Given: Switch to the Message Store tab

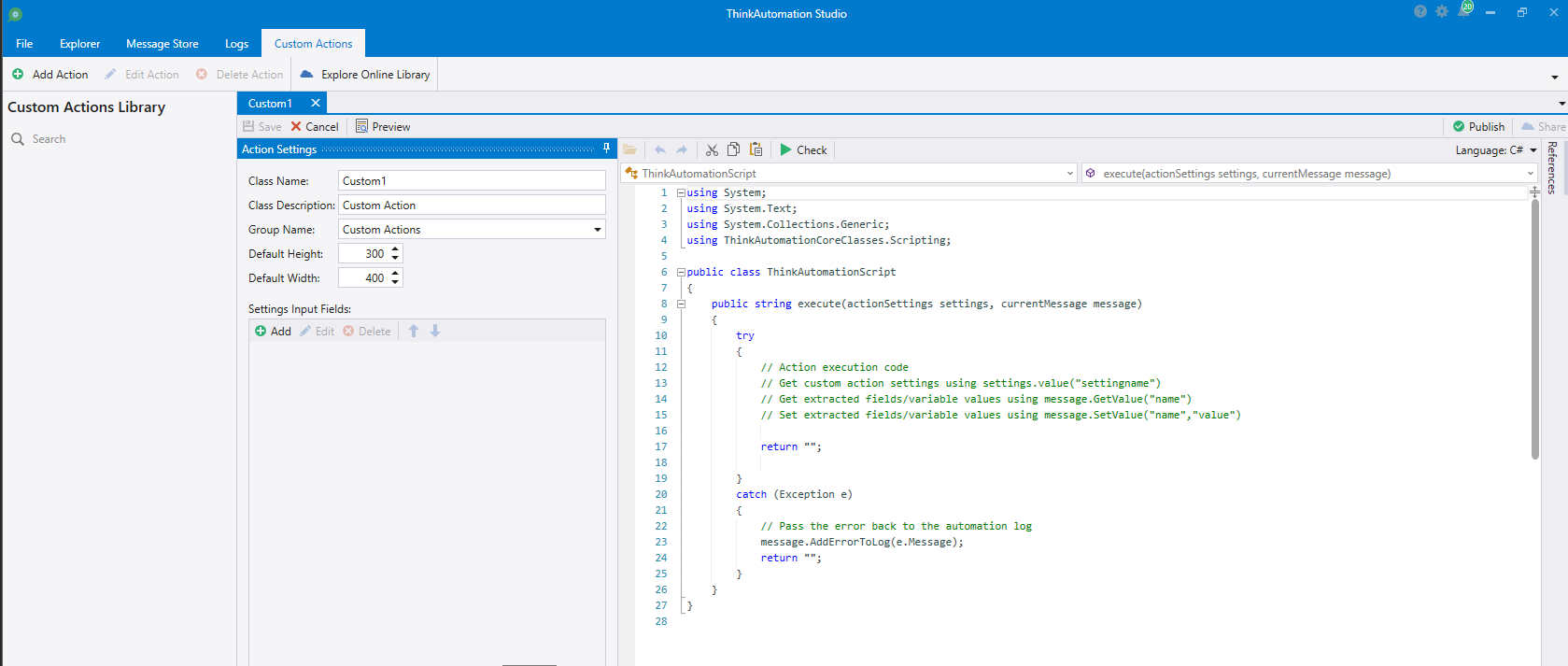Looking at the screenshot, I should point(162,44).
